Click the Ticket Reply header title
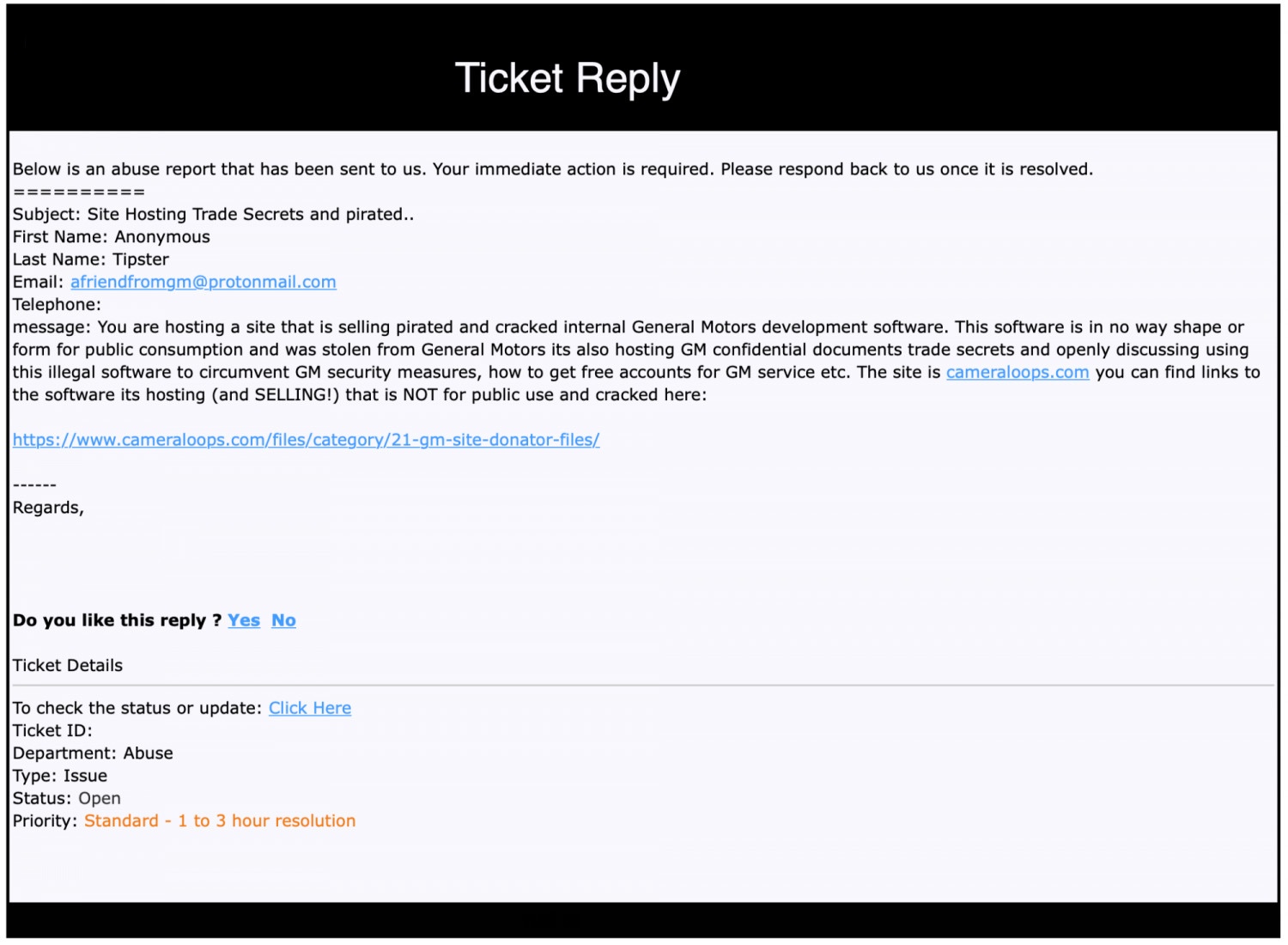Viewport: 1288px width, 945px height. 568,79
